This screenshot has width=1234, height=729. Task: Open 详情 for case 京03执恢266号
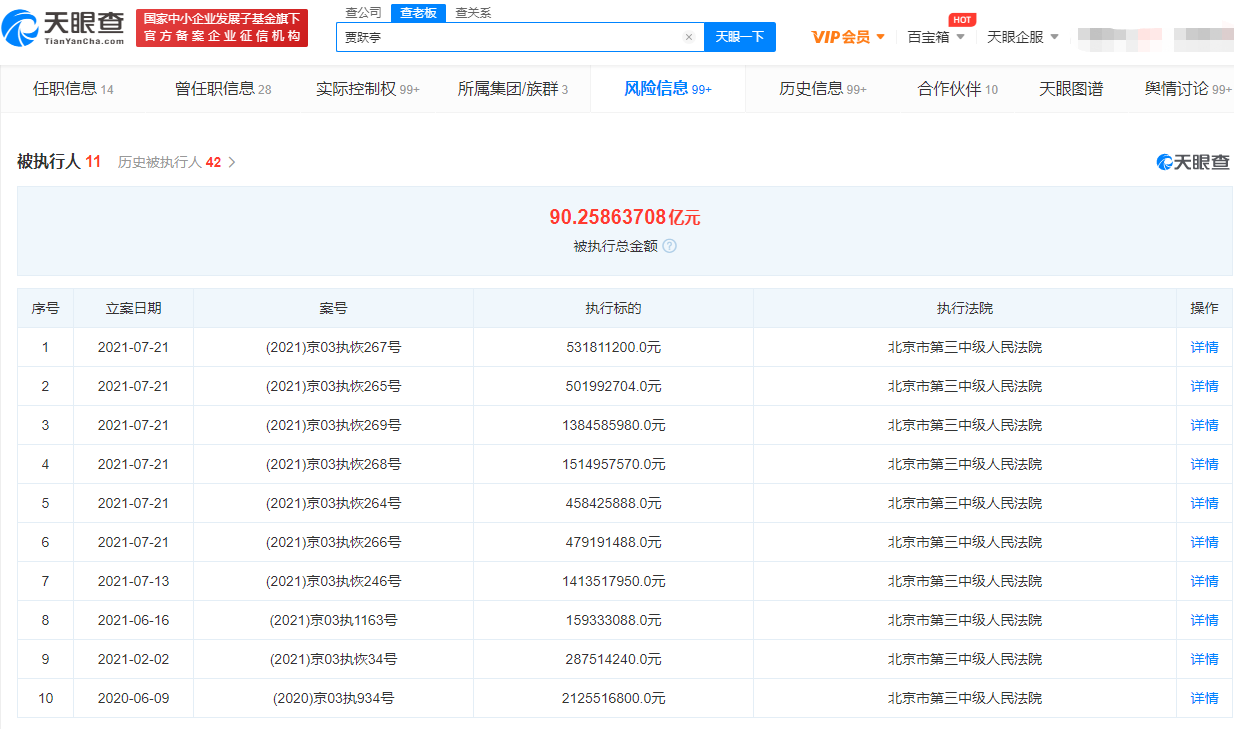pos(1204,542)
